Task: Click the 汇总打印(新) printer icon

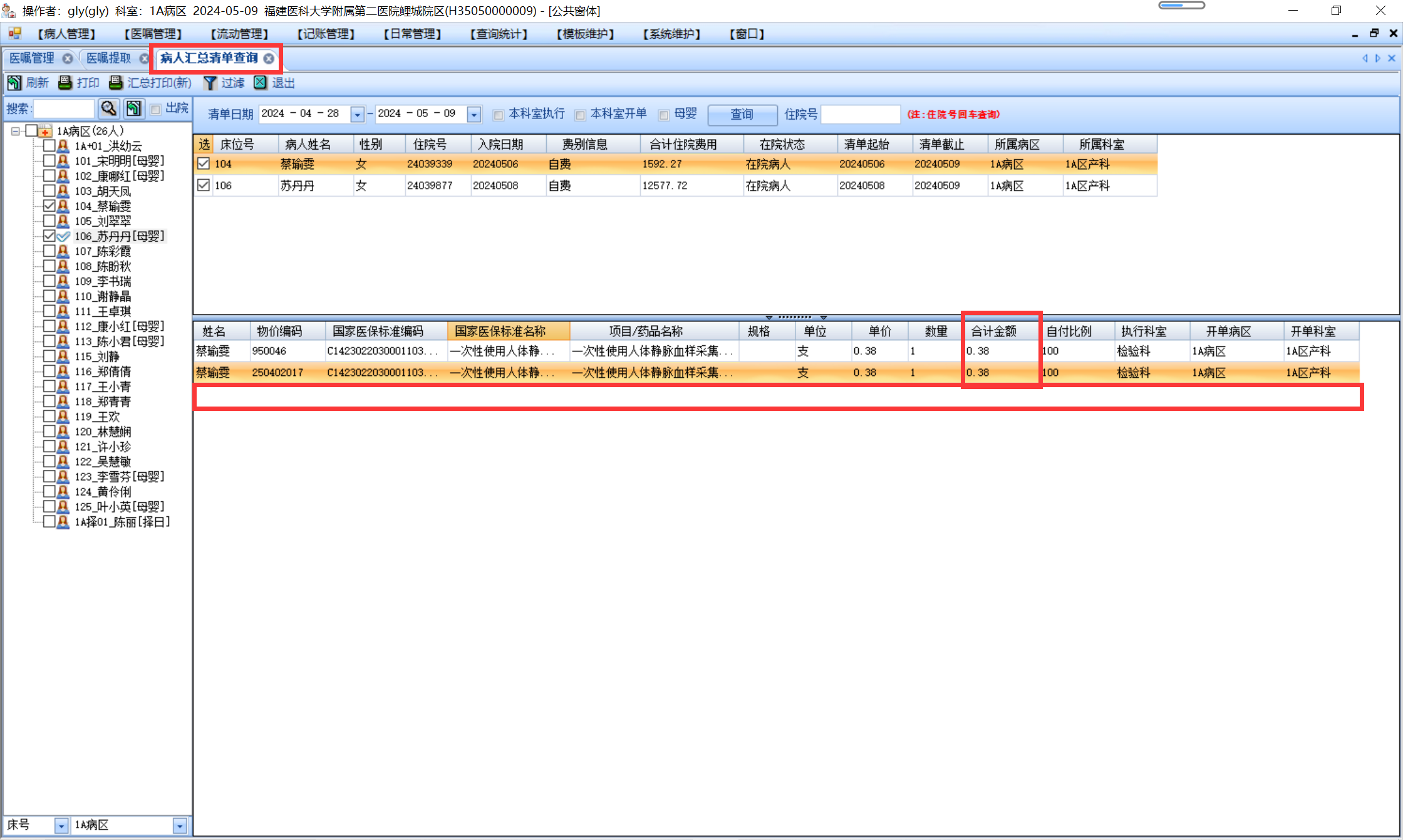Action: 116,83
